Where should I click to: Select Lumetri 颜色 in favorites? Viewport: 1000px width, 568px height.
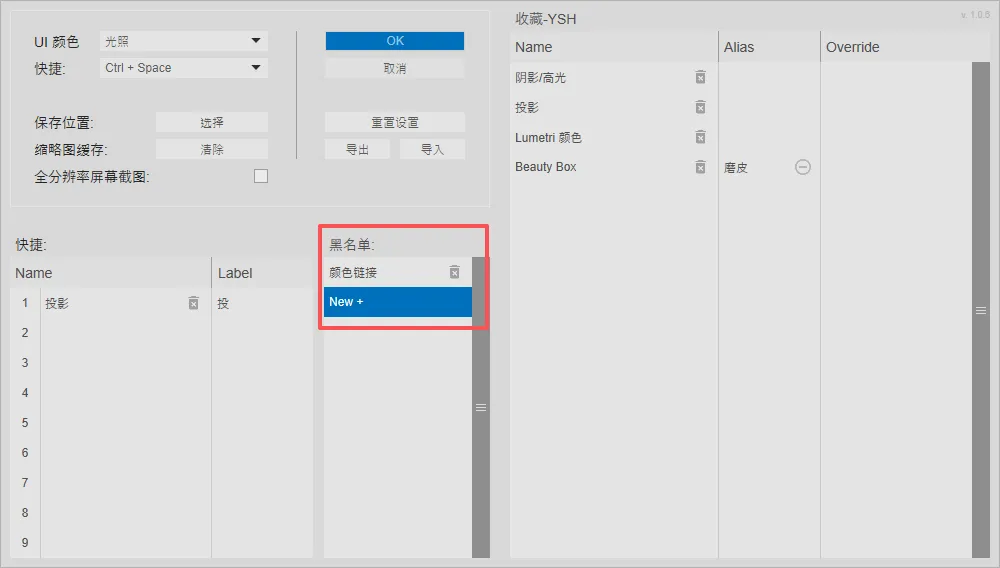click(x=548, y=138)
